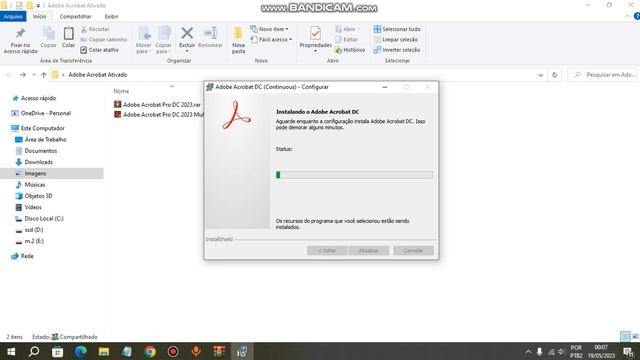Go up one folder level
Image resolution: width=640 pixels, height=360 pixels.
pyautogui.click(x=44, y=75)
